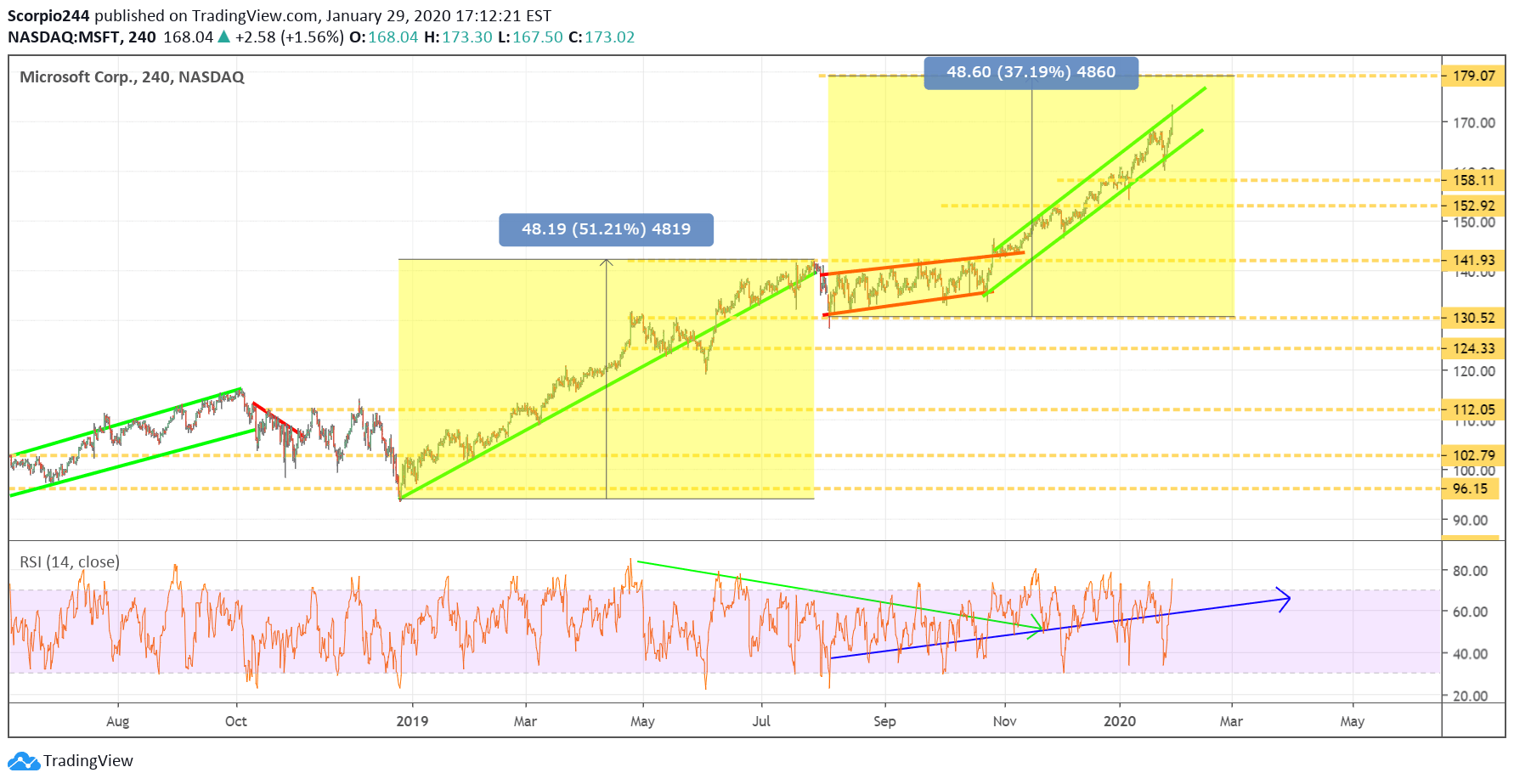Click the Aug label on time axis

pyautogui.click(x=118, y=722)
